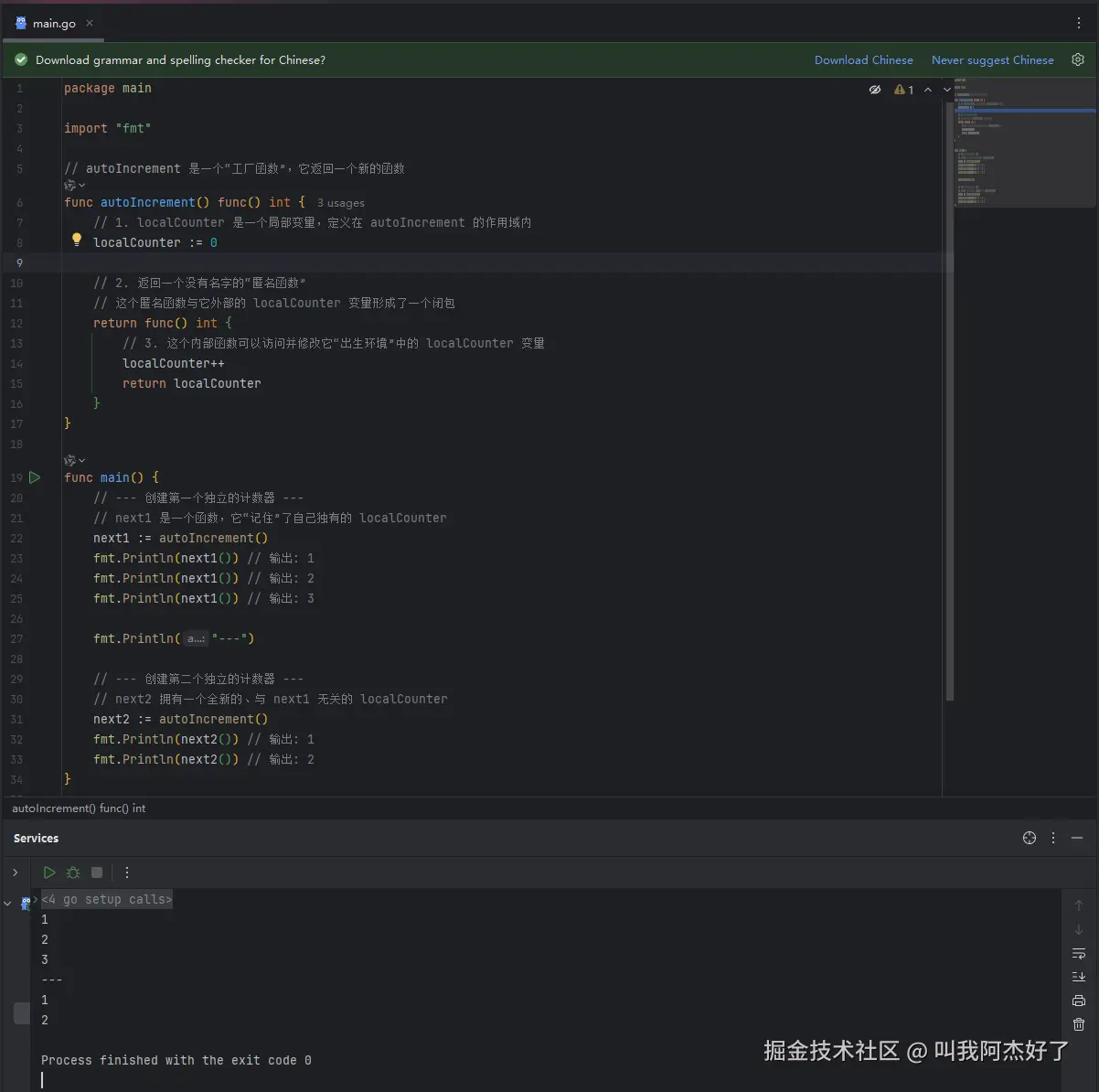Click the green check icon in notification banner

click(x=21, y=59)
